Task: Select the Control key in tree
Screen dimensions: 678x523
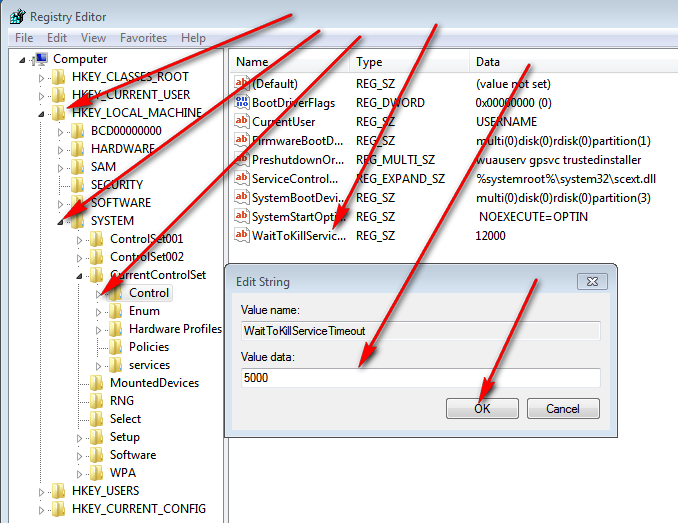Action: pos(149,293)
